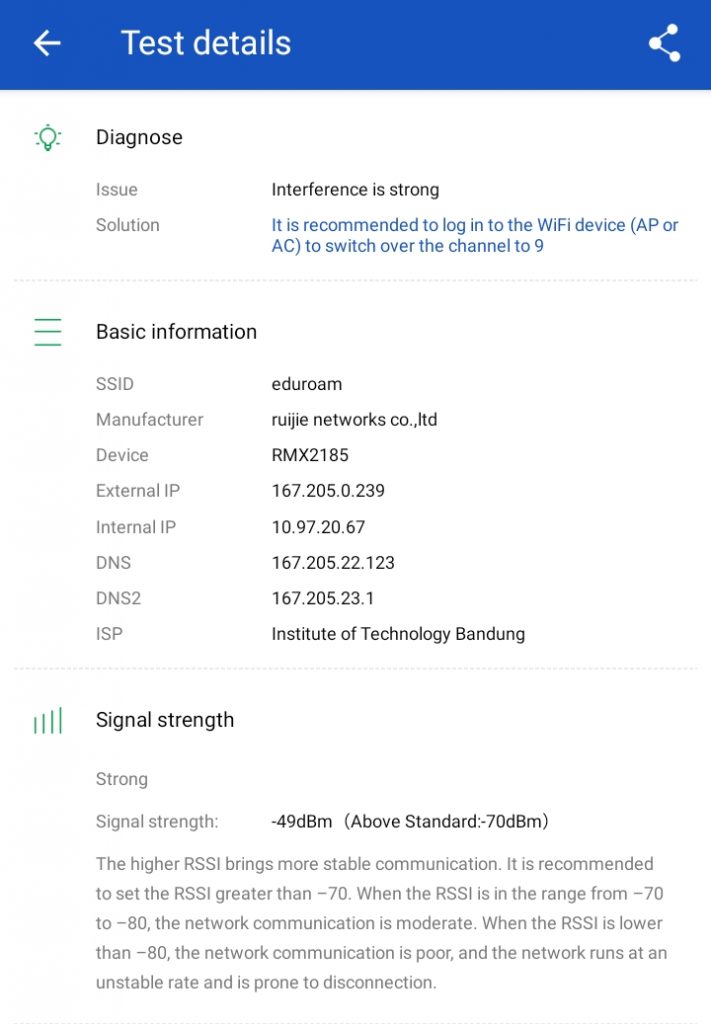The image size is (711, 1024).
Task: Tap the ISP Institute of Technology Bandung
Action: 398,634
